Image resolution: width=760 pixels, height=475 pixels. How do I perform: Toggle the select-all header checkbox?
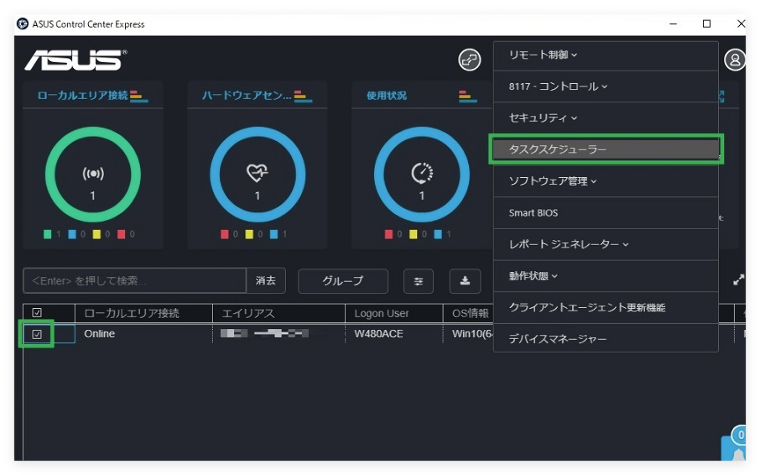(x=37, y=313)
